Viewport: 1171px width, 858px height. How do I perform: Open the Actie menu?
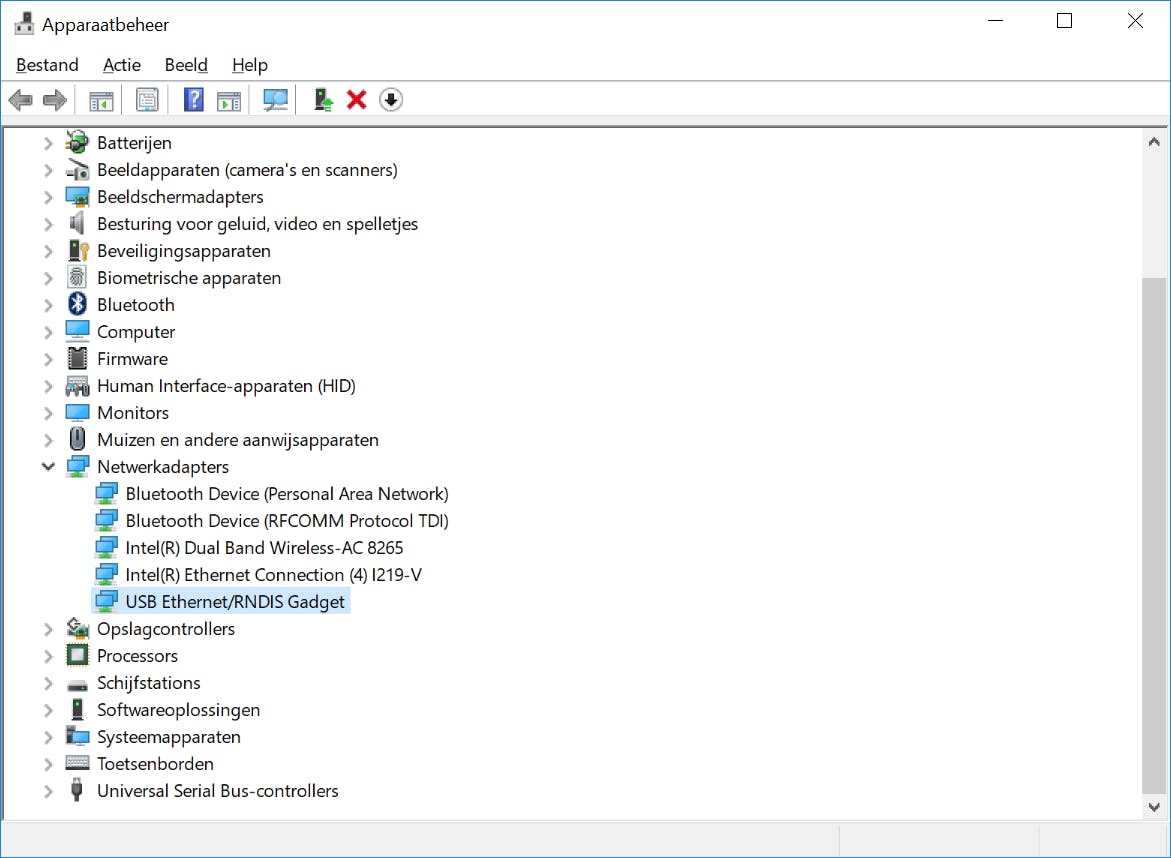[x=122, y=65]
